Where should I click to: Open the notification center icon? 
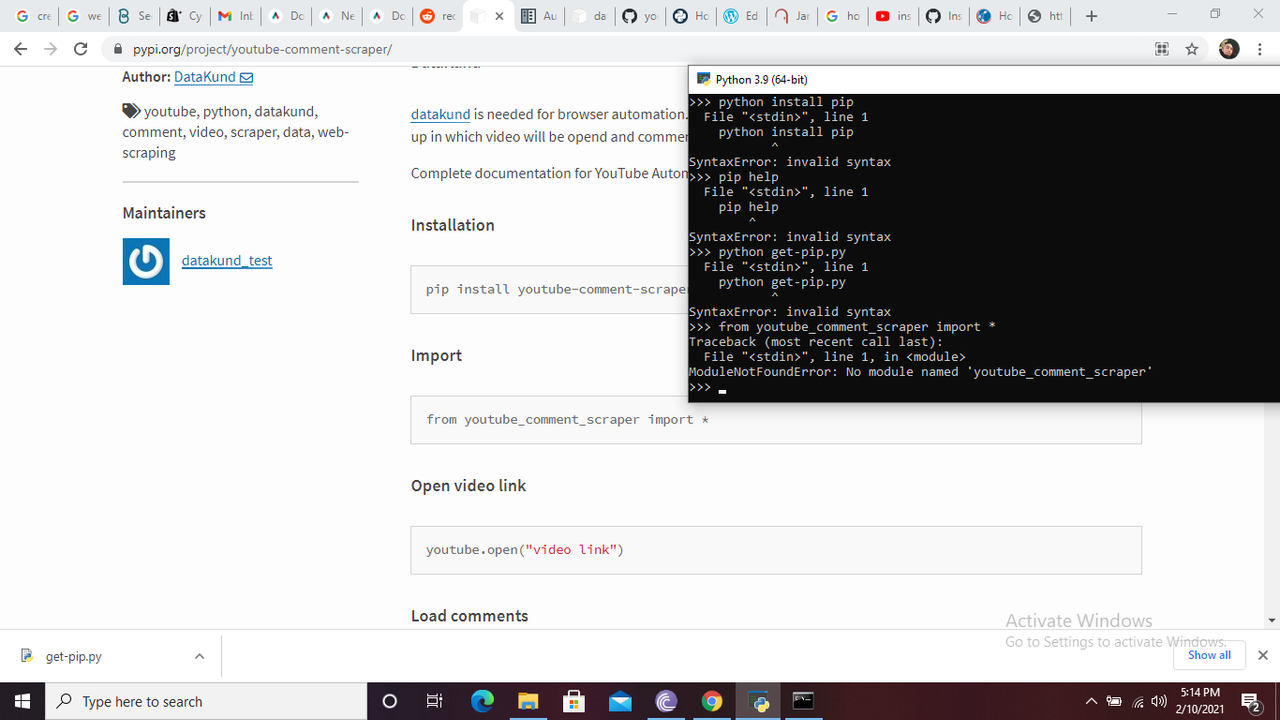pos(1250,701)
